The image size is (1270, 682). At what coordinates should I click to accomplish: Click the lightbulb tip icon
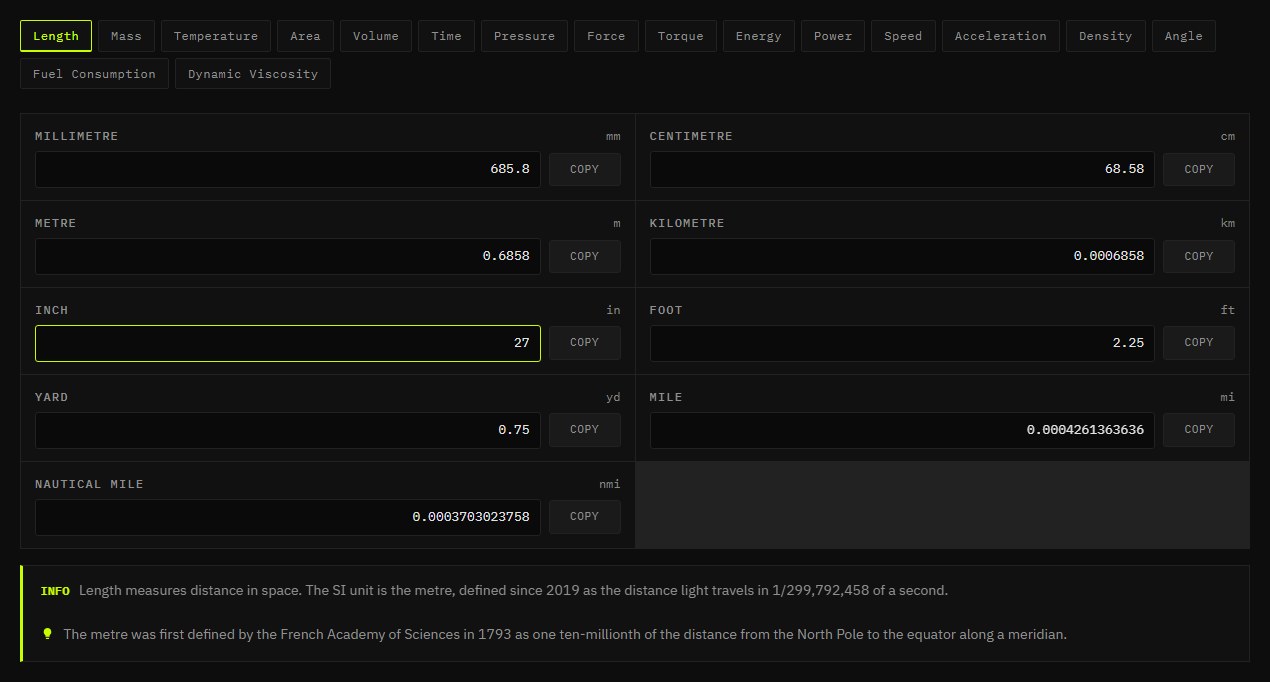[47, 634]
